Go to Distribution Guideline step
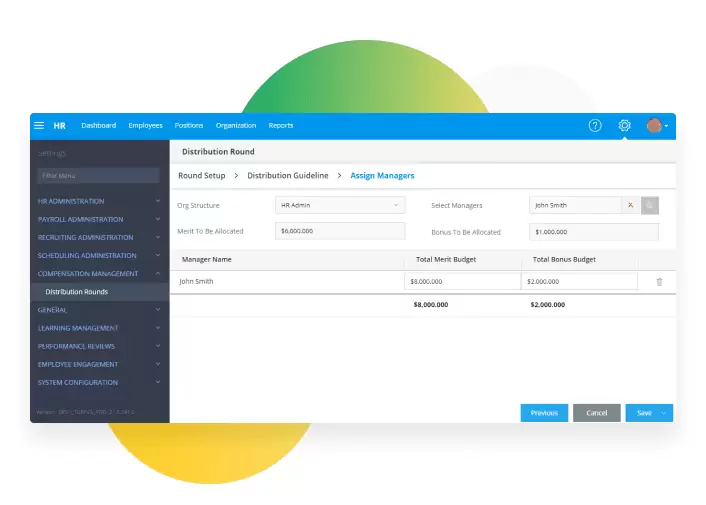 [288, 176]
